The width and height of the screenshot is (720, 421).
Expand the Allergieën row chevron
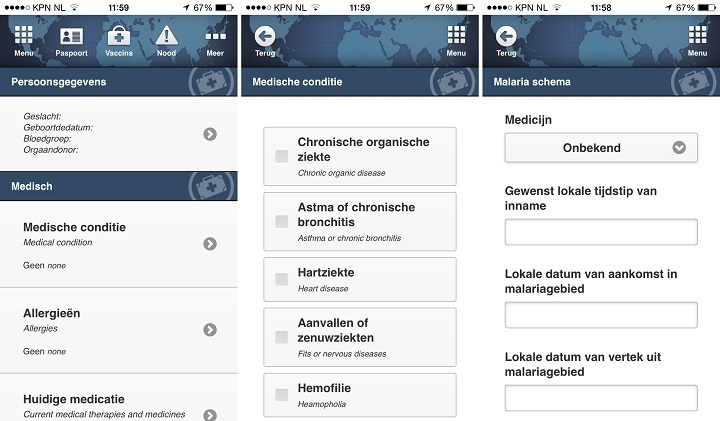coord(210,330)
